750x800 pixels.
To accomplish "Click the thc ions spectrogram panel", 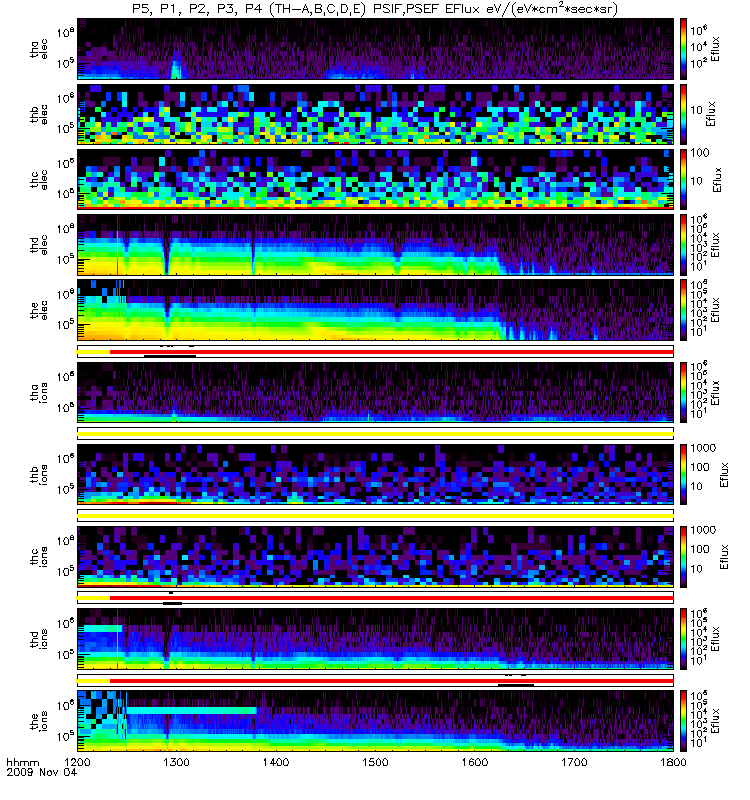I will click(x=376, y=556).
